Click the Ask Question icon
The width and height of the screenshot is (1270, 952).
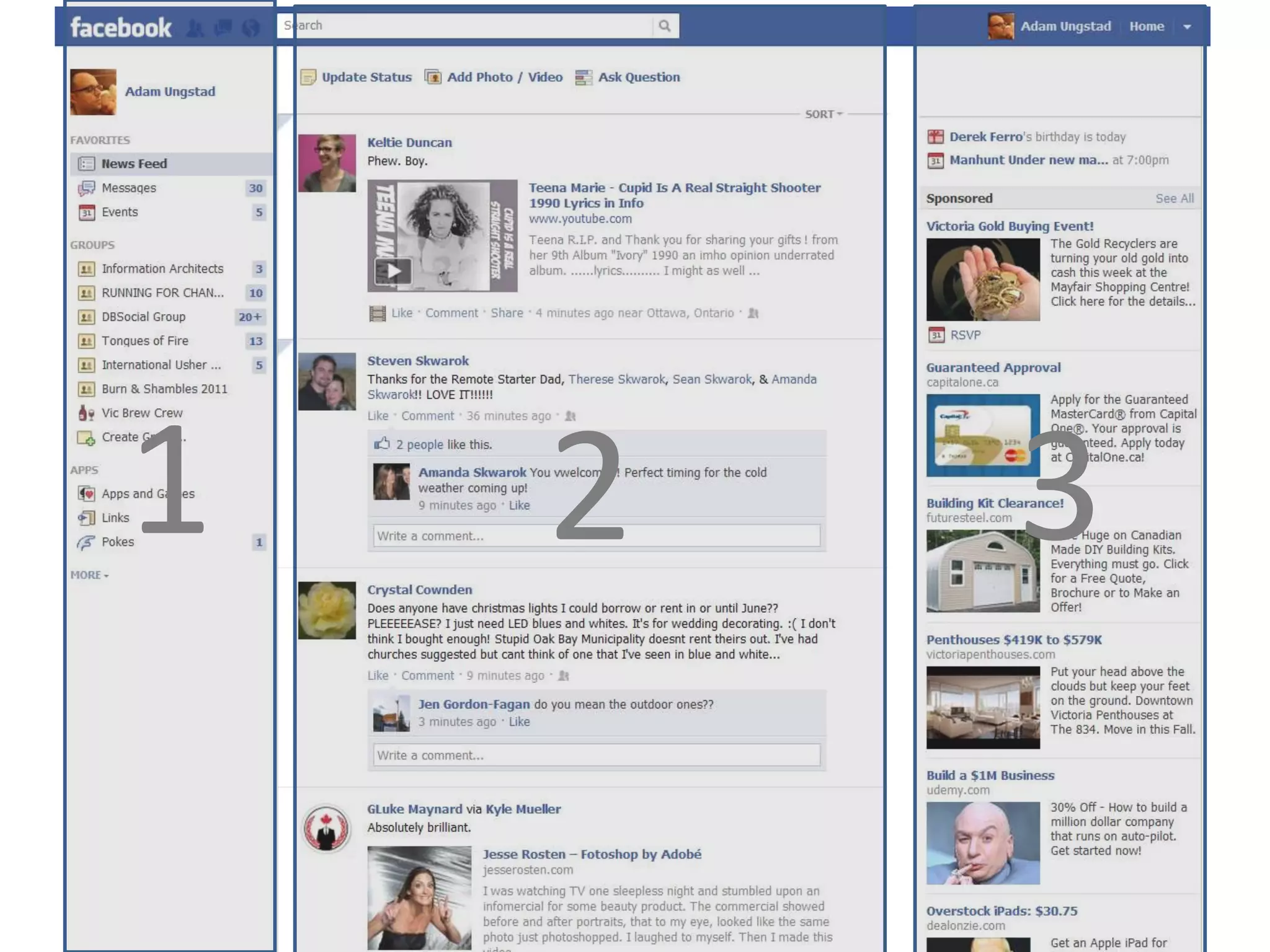[x=583, y=77]
